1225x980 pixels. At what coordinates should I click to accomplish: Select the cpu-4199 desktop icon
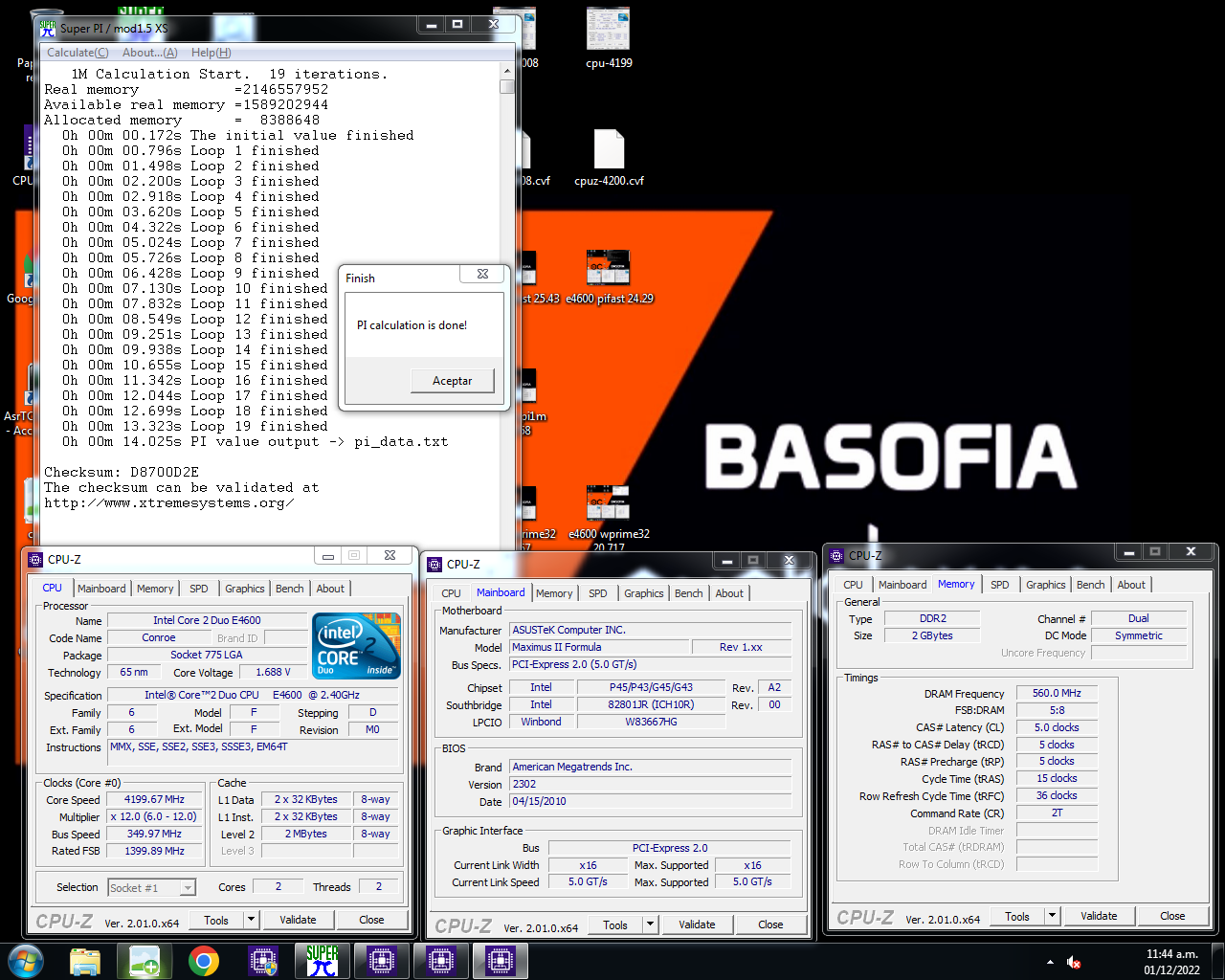[609, 38]
